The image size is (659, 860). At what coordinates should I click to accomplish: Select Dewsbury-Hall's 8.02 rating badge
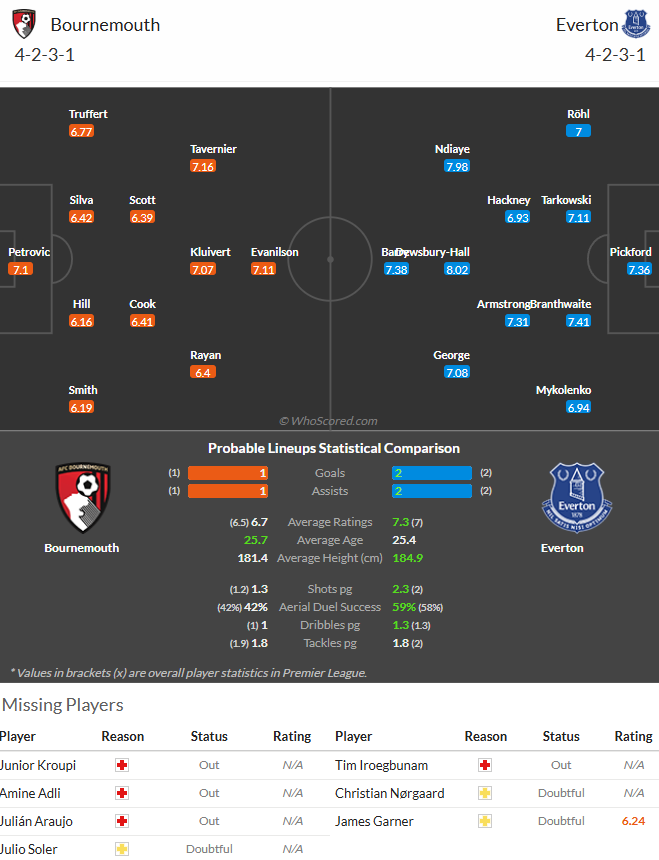pyautogui.click(x=457, y=269)
